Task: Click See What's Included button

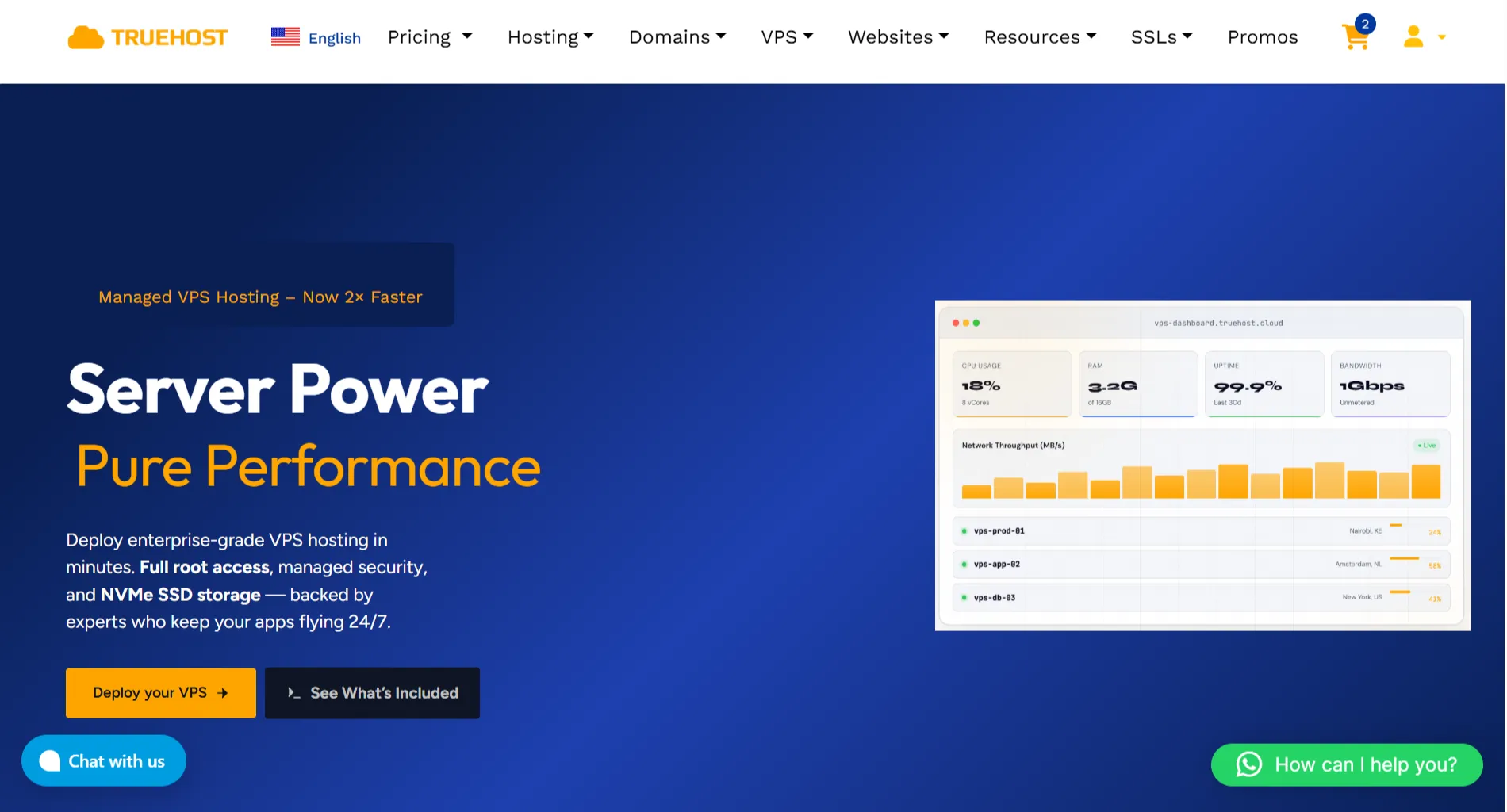Action: (372, 693)
